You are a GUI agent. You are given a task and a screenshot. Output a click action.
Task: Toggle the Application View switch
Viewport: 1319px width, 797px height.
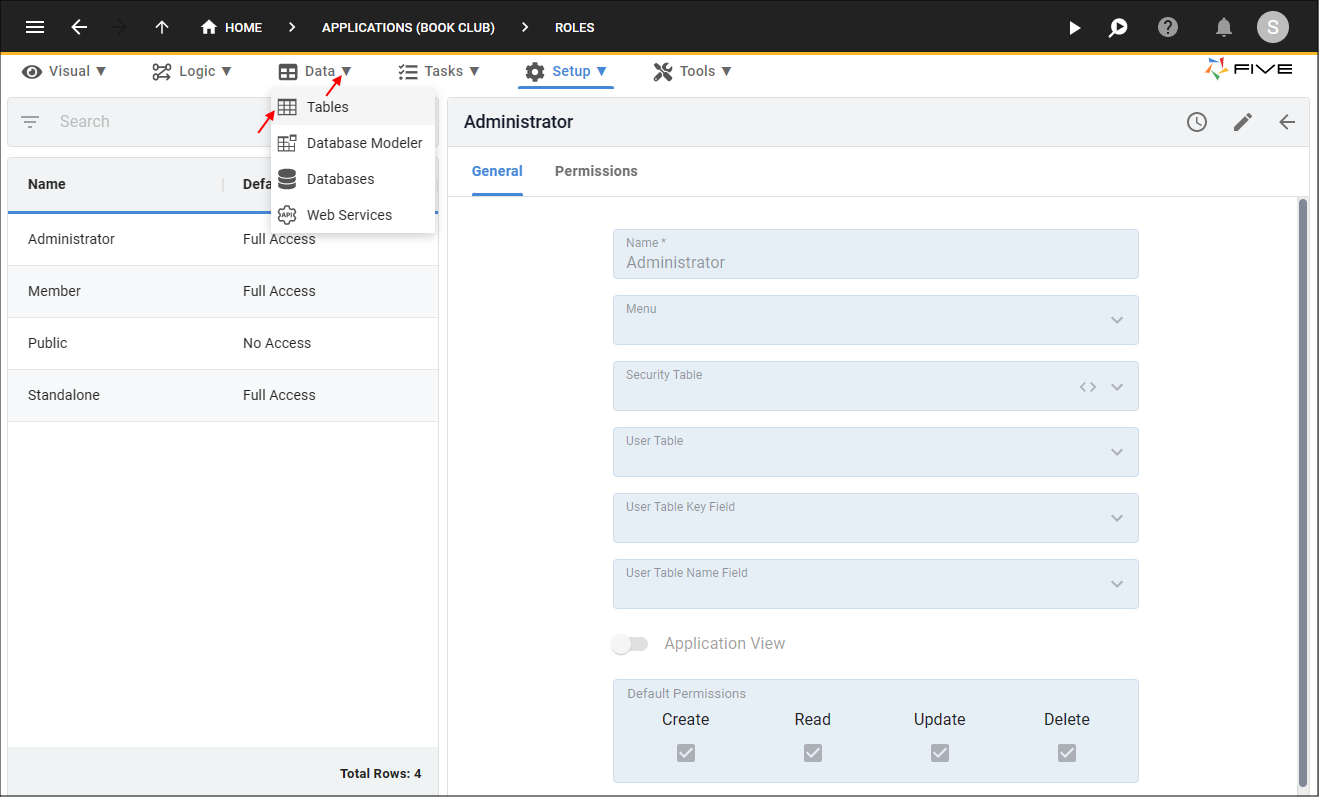click(630, 644)
